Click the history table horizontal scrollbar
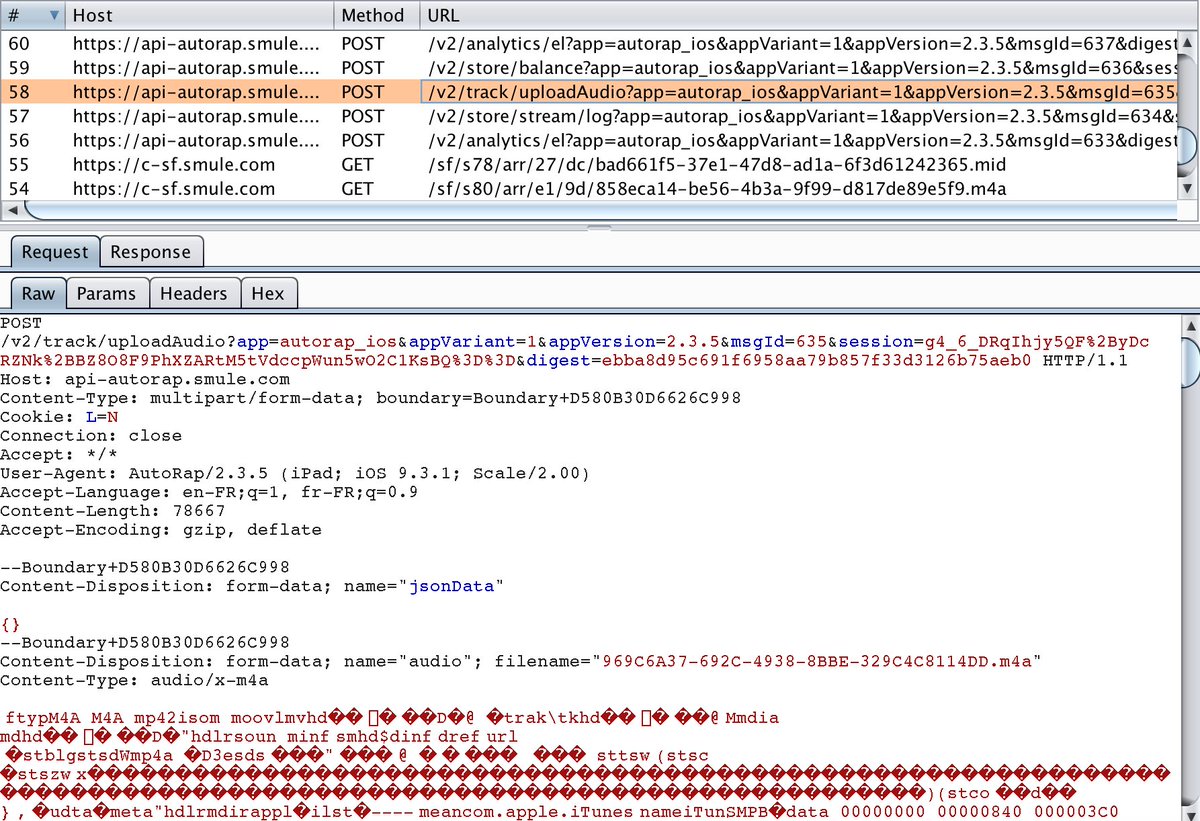1200x821 pixels. (600, 211)
